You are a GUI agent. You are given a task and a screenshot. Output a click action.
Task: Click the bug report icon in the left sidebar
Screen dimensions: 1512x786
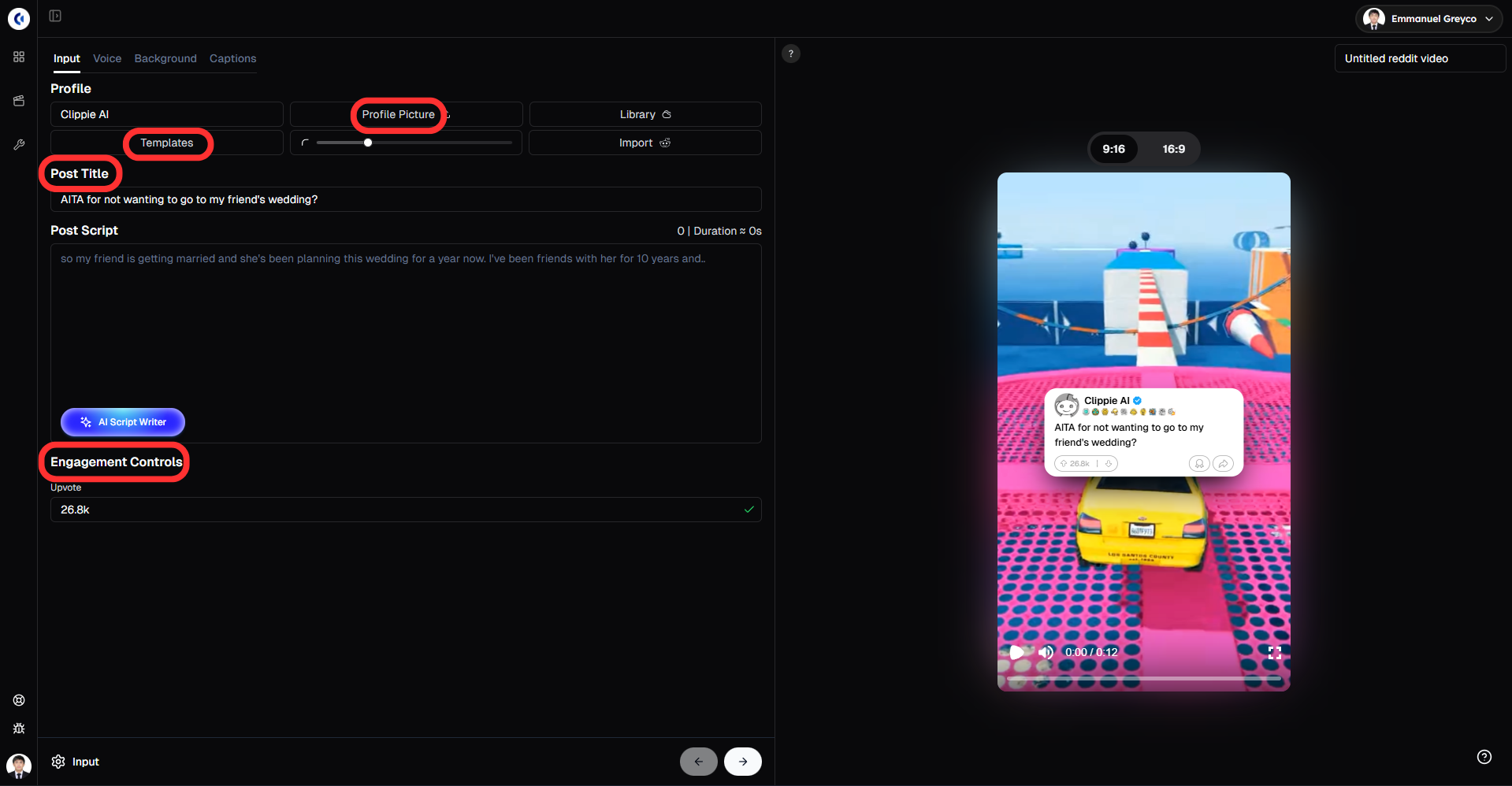(19, 729)
